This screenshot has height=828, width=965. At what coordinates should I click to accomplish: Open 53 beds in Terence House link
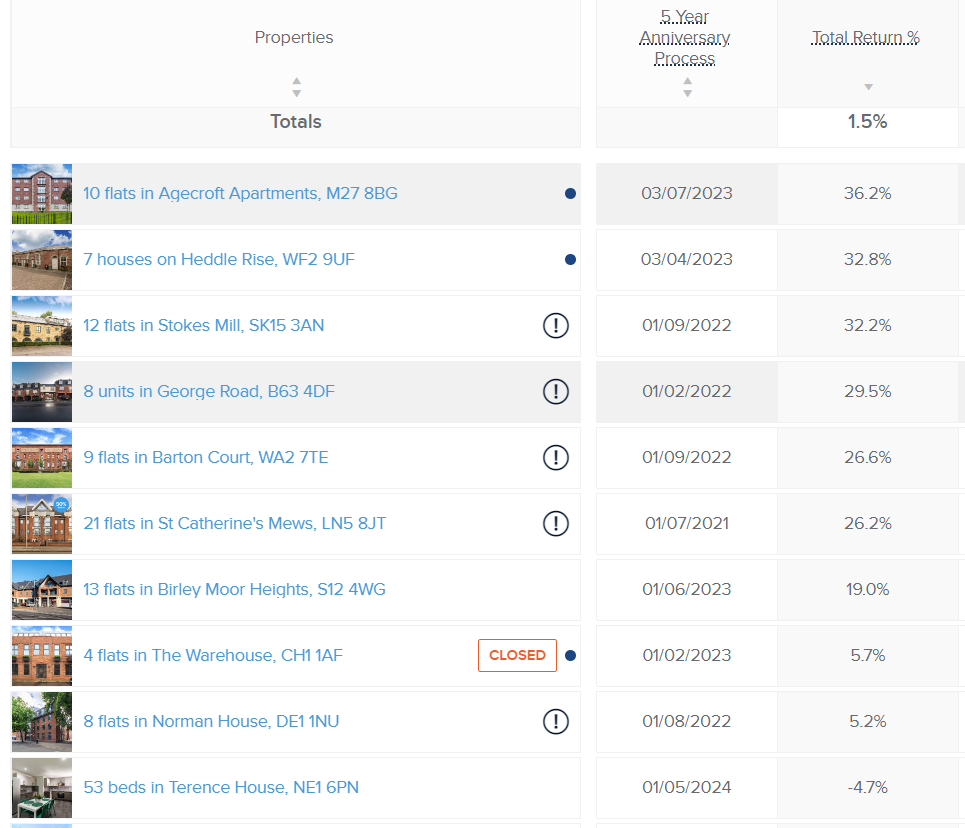[x=221, y=787]
